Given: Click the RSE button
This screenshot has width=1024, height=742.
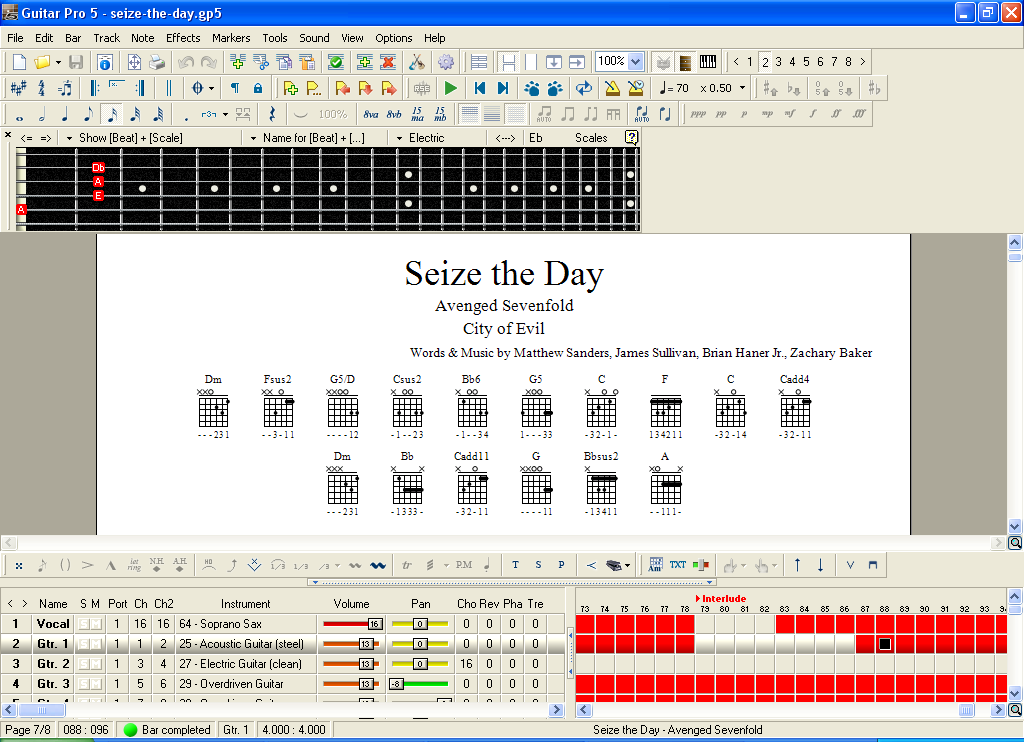Looking at the screenshot, I should tap(422, 88).
